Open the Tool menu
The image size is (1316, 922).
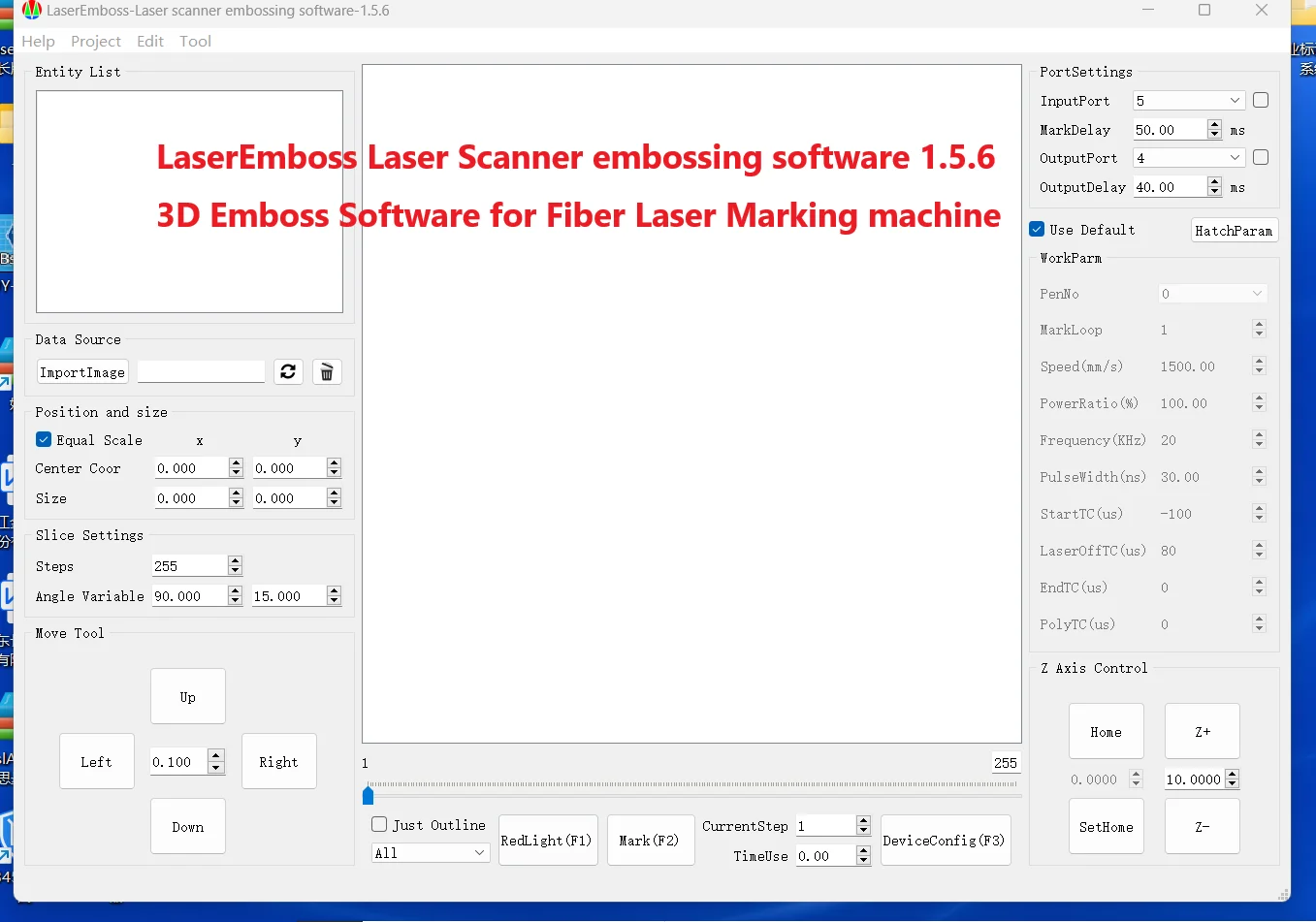point(195,41)
